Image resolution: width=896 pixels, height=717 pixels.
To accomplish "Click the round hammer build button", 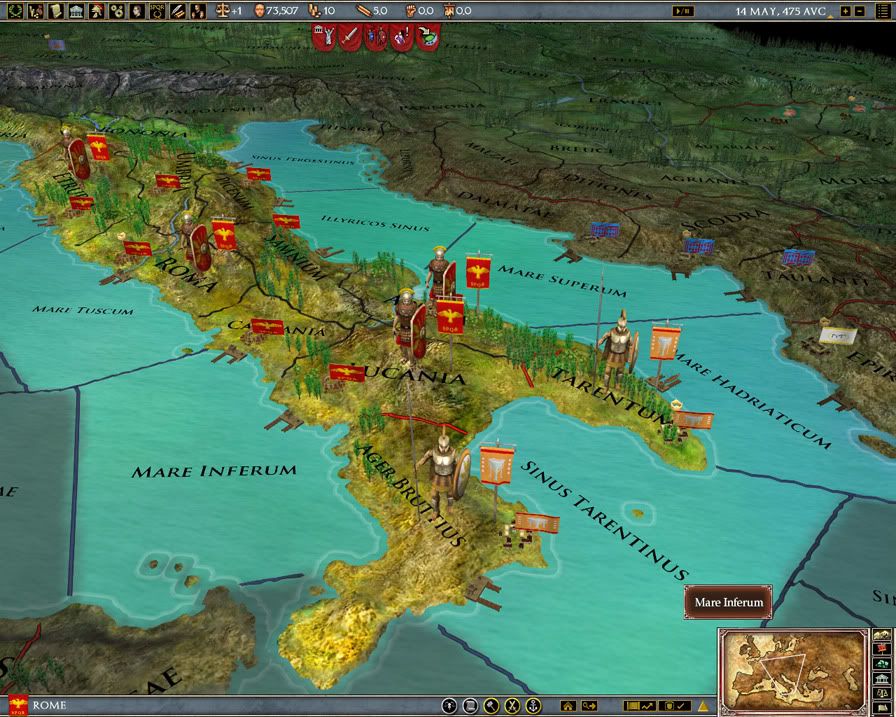I will [x=491, y=706].
